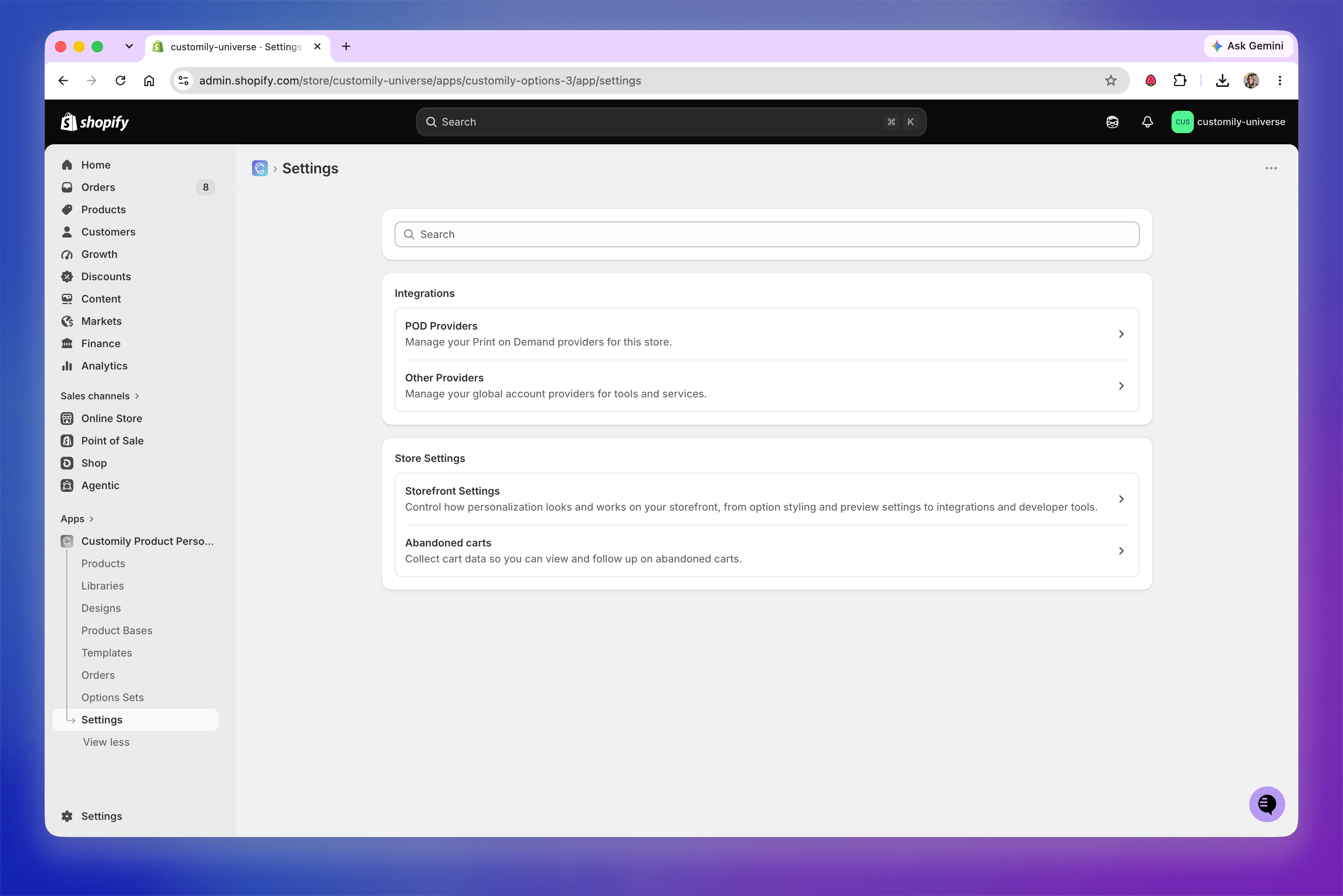Click the Orders count badge 8
The image size is (1343, 896).
pyautogui.click(x=205, y=187)
